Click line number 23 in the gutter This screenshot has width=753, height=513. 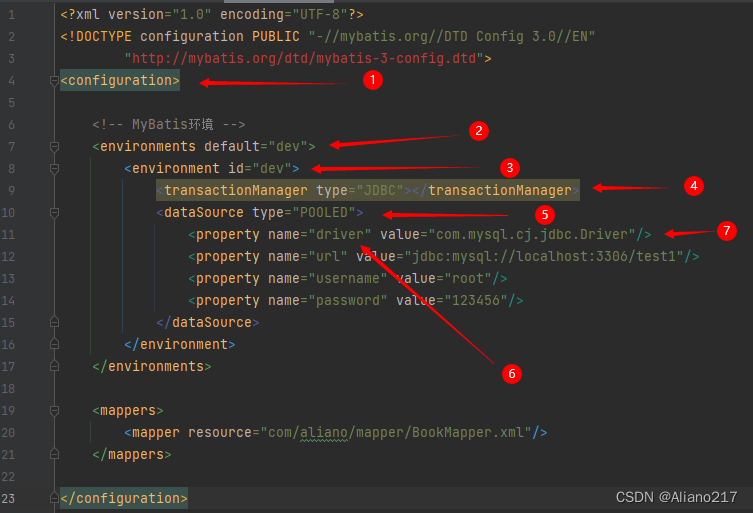[x=8, y=499]
